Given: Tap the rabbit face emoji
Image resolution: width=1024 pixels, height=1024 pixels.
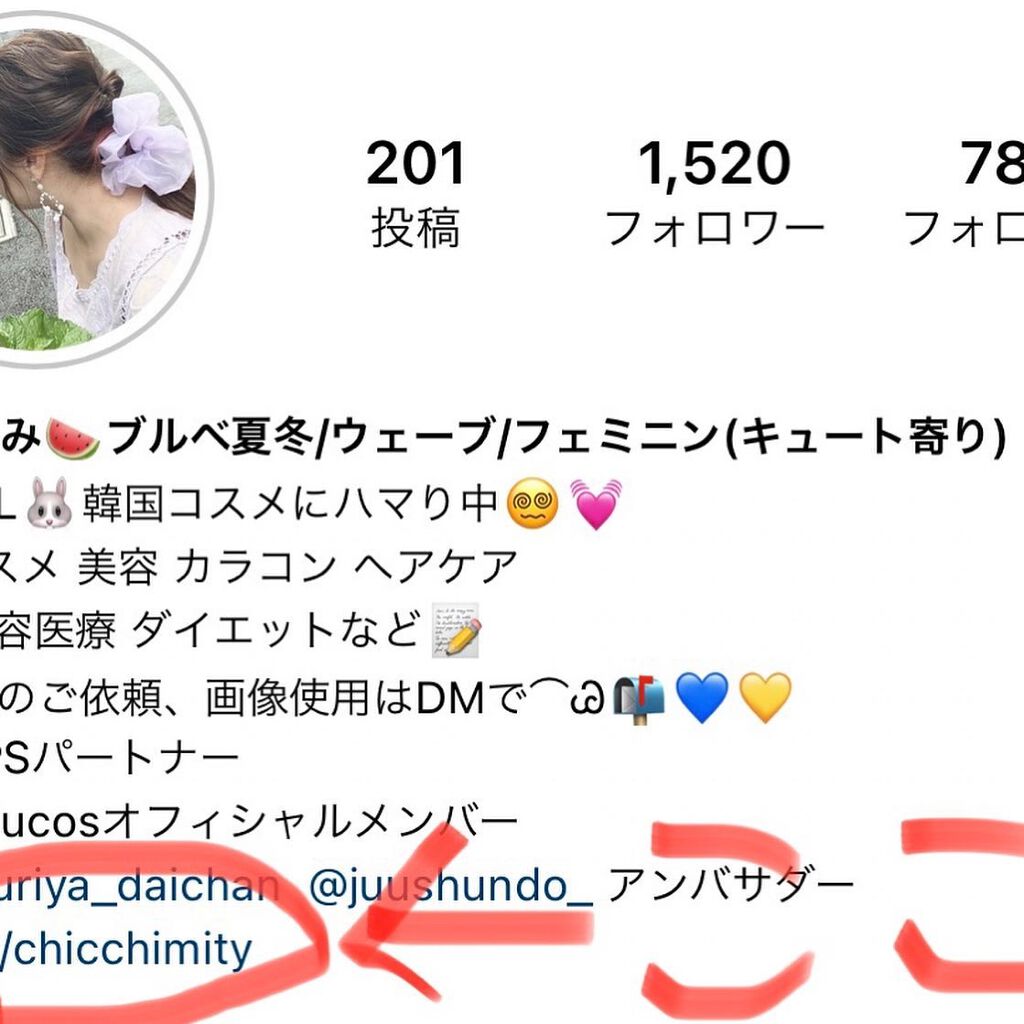Looking at the screenshot, I should click(49, 503).
